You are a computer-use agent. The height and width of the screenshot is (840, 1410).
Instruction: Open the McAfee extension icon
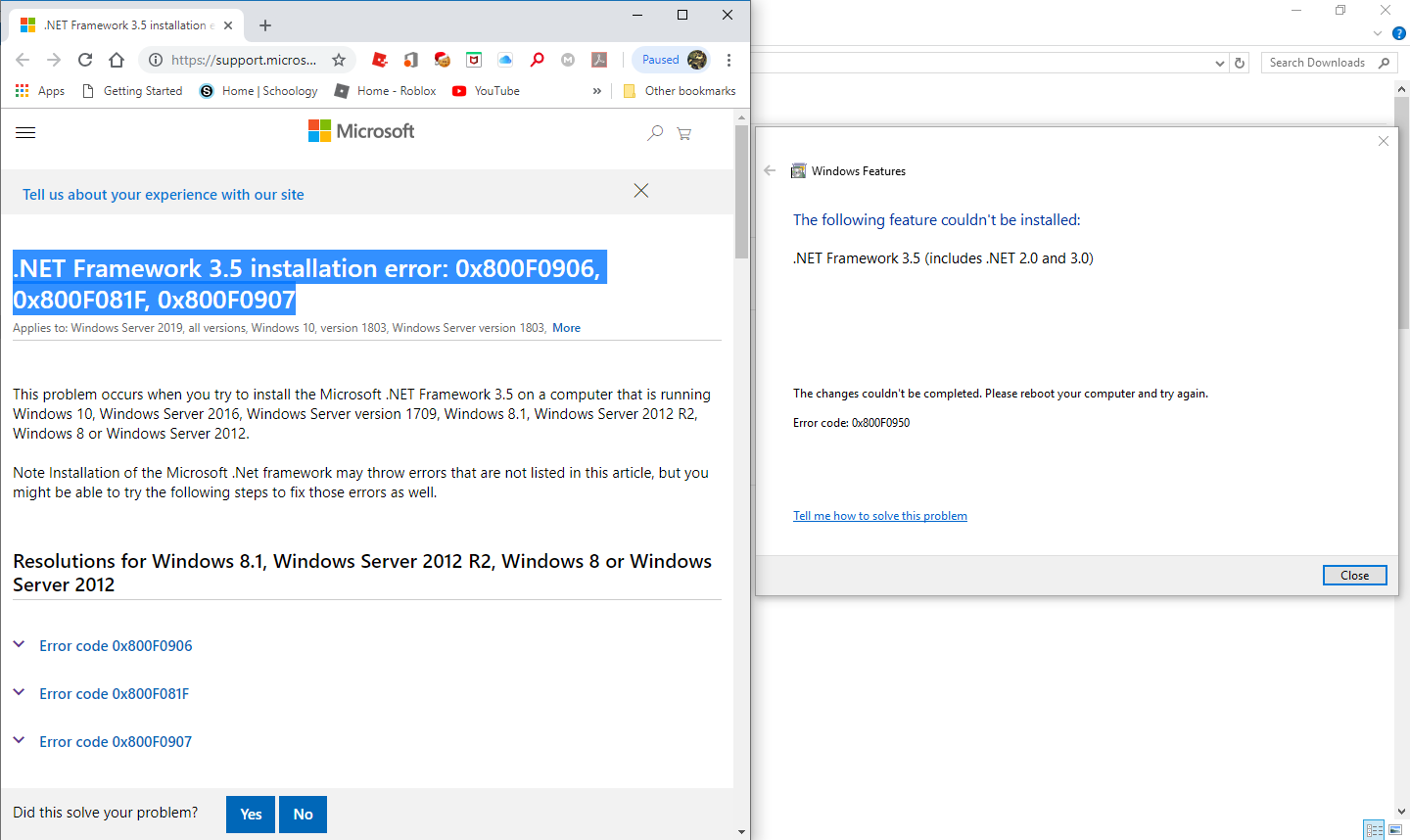pos(474,60)
